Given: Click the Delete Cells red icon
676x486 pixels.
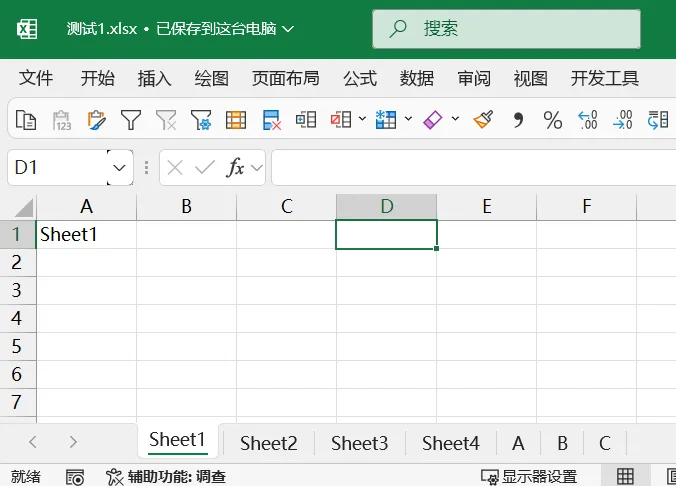Looking at the screenshot, I should pos(341,119).
